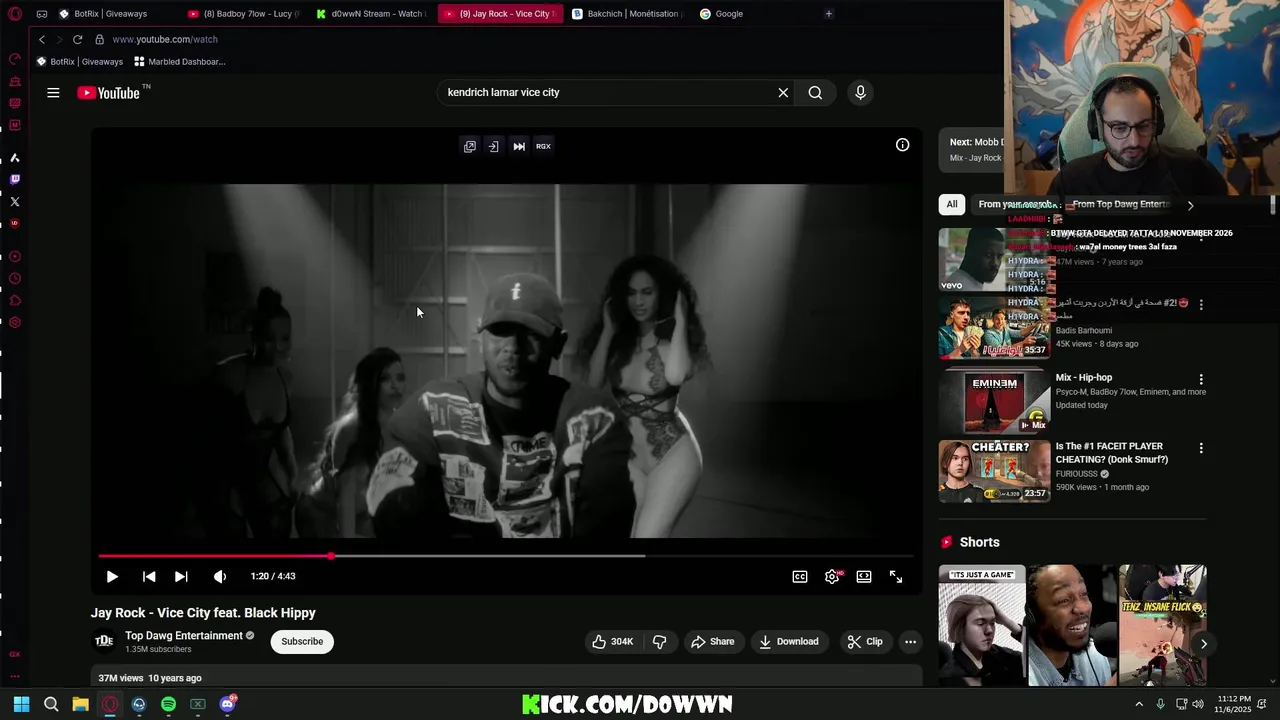Screen dimensions: 1280x720
Task: Download the video
Action: [789, 642]
